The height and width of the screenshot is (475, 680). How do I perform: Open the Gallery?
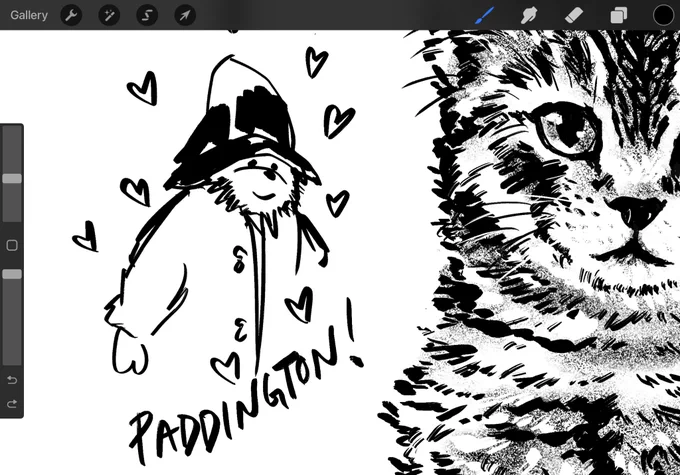point(29,15)
